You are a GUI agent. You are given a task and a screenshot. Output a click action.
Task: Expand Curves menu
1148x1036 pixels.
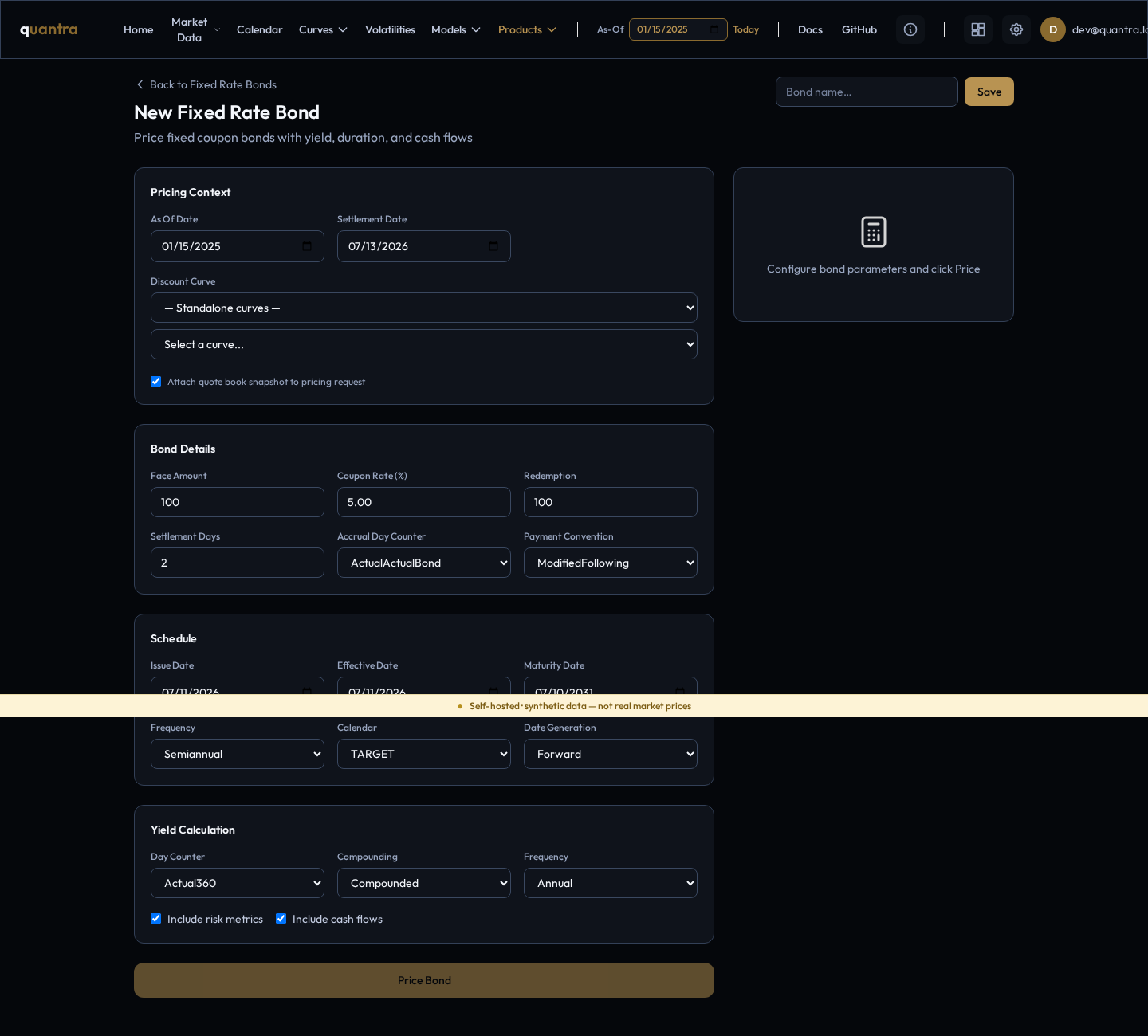pyautogui.click(x=323, y=29)
